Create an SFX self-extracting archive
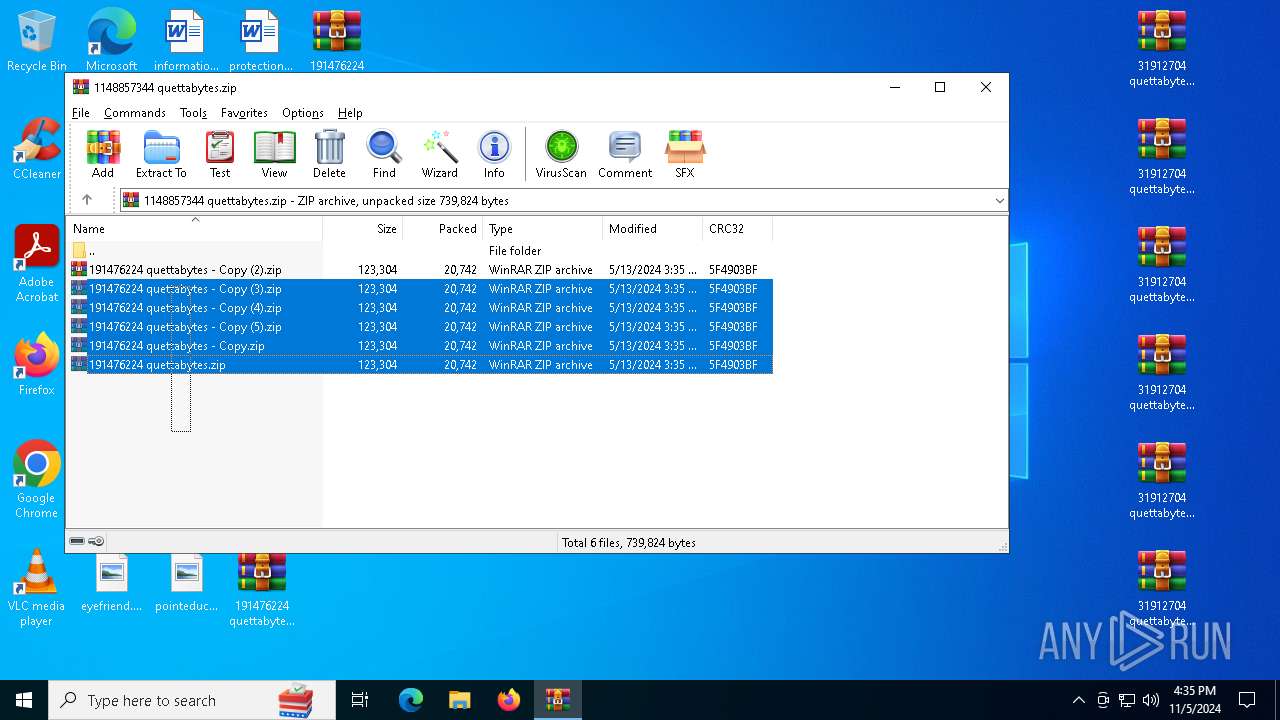Image resolution: width=1280 pixels, height=720 pixels. (x=684, y=154)
